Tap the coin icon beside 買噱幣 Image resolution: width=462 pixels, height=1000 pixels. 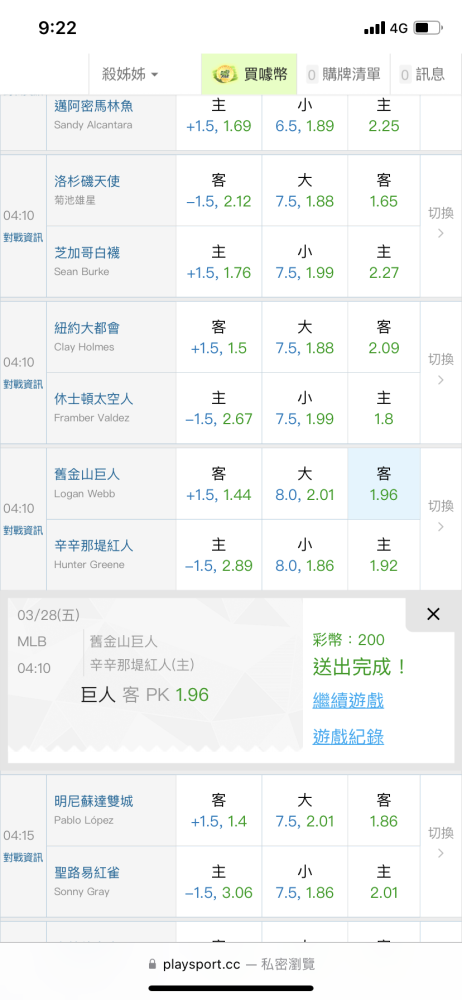225,75
